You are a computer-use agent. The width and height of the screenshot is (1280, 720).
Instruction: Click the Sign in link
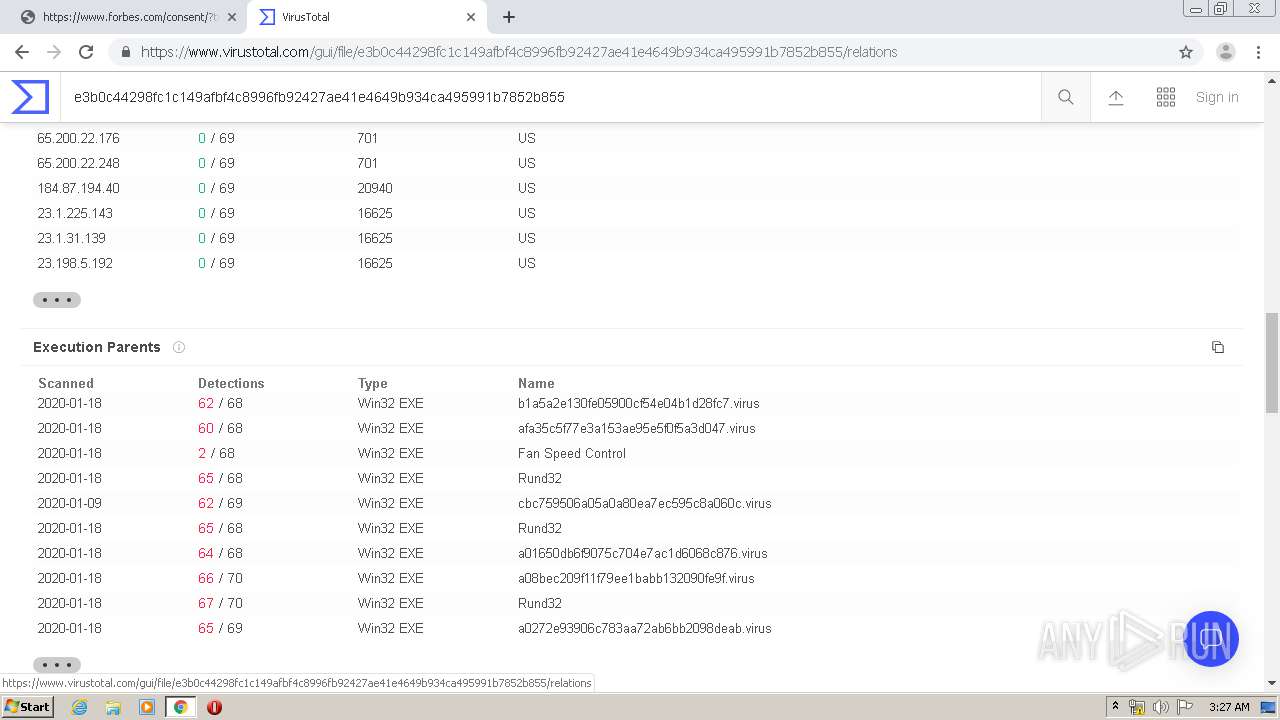[1217, 97]
